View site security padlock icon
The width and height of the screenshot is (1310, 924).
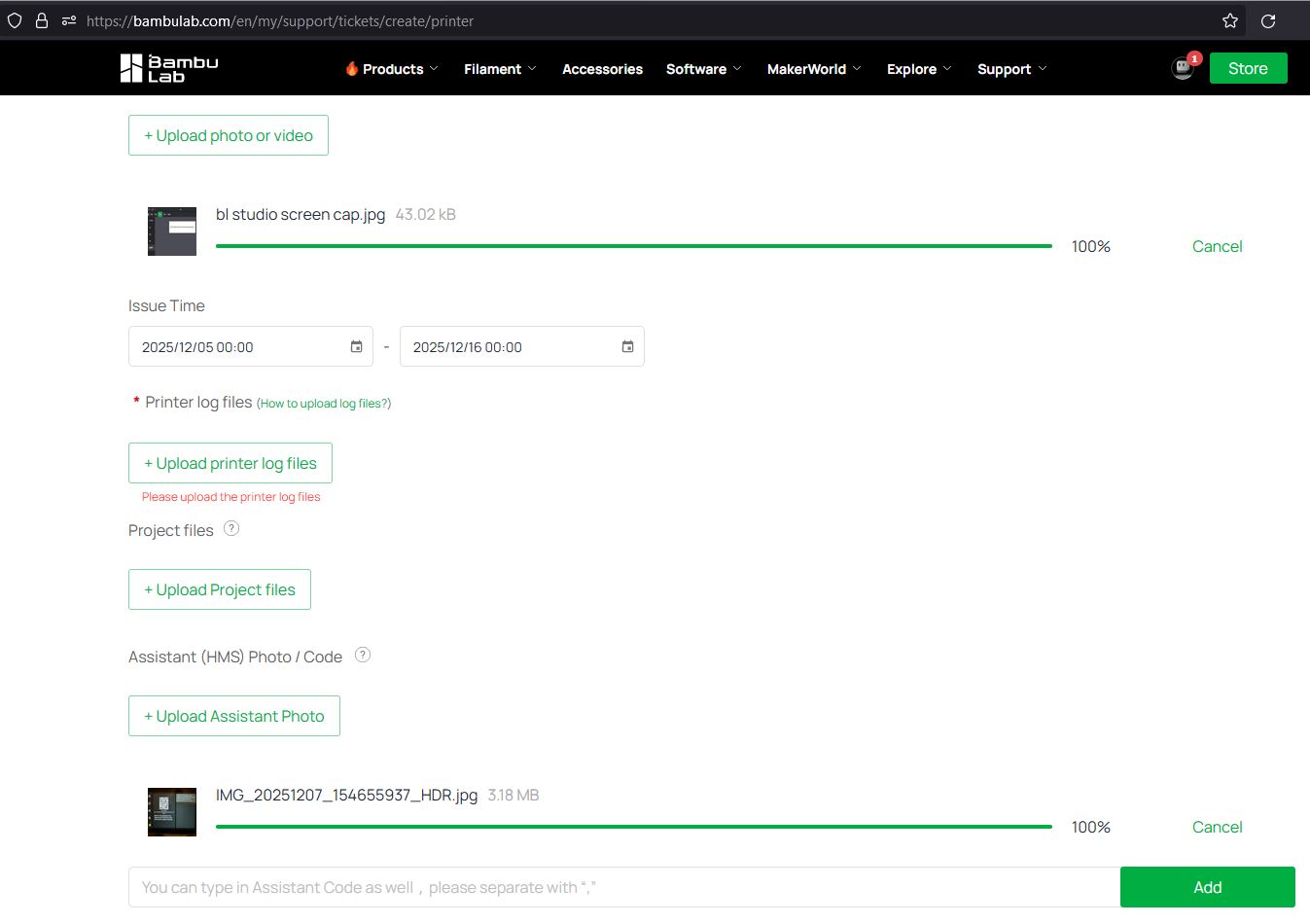pos(42,20)
